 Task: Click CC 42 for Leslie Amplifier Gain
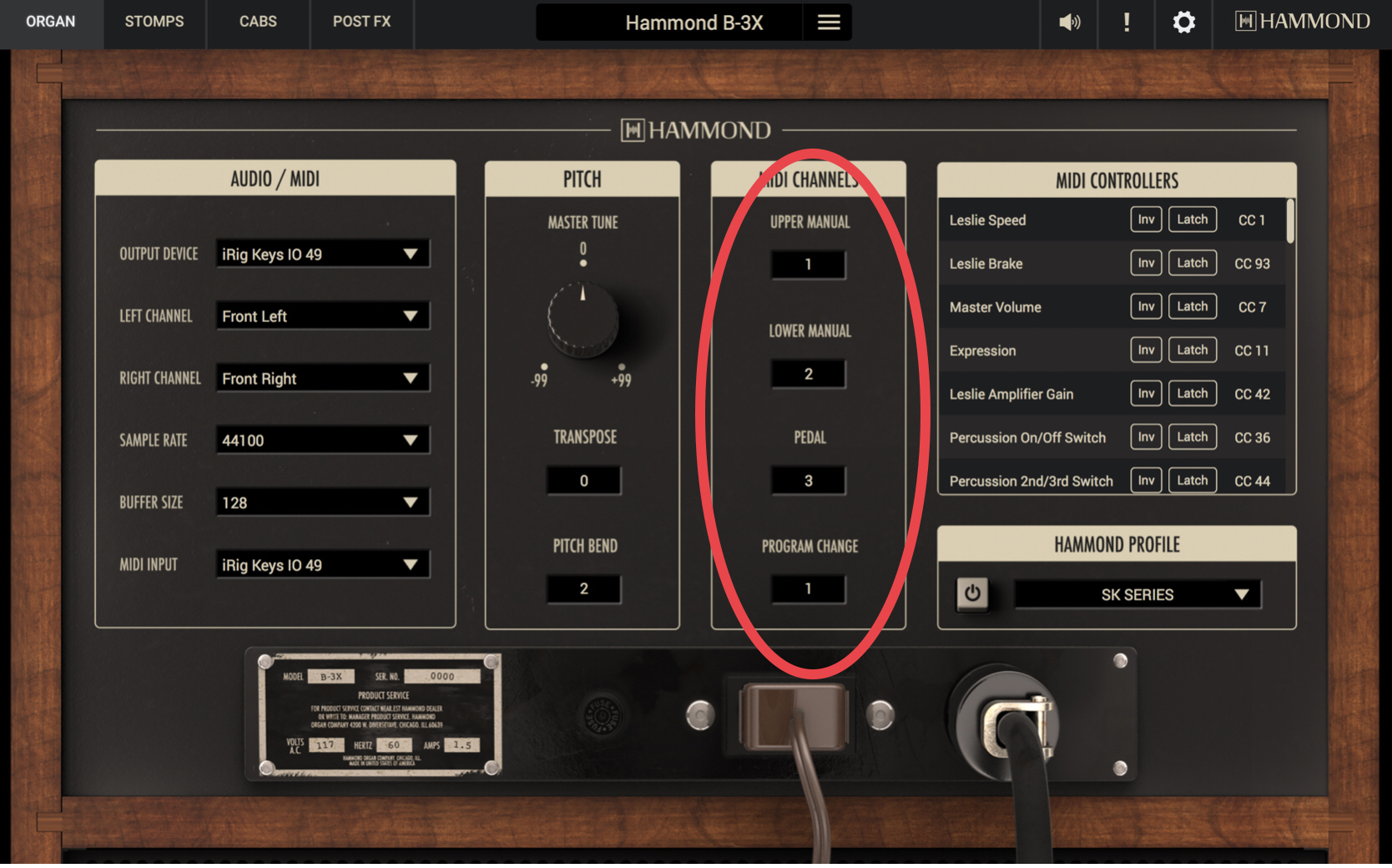point(1252,394)
